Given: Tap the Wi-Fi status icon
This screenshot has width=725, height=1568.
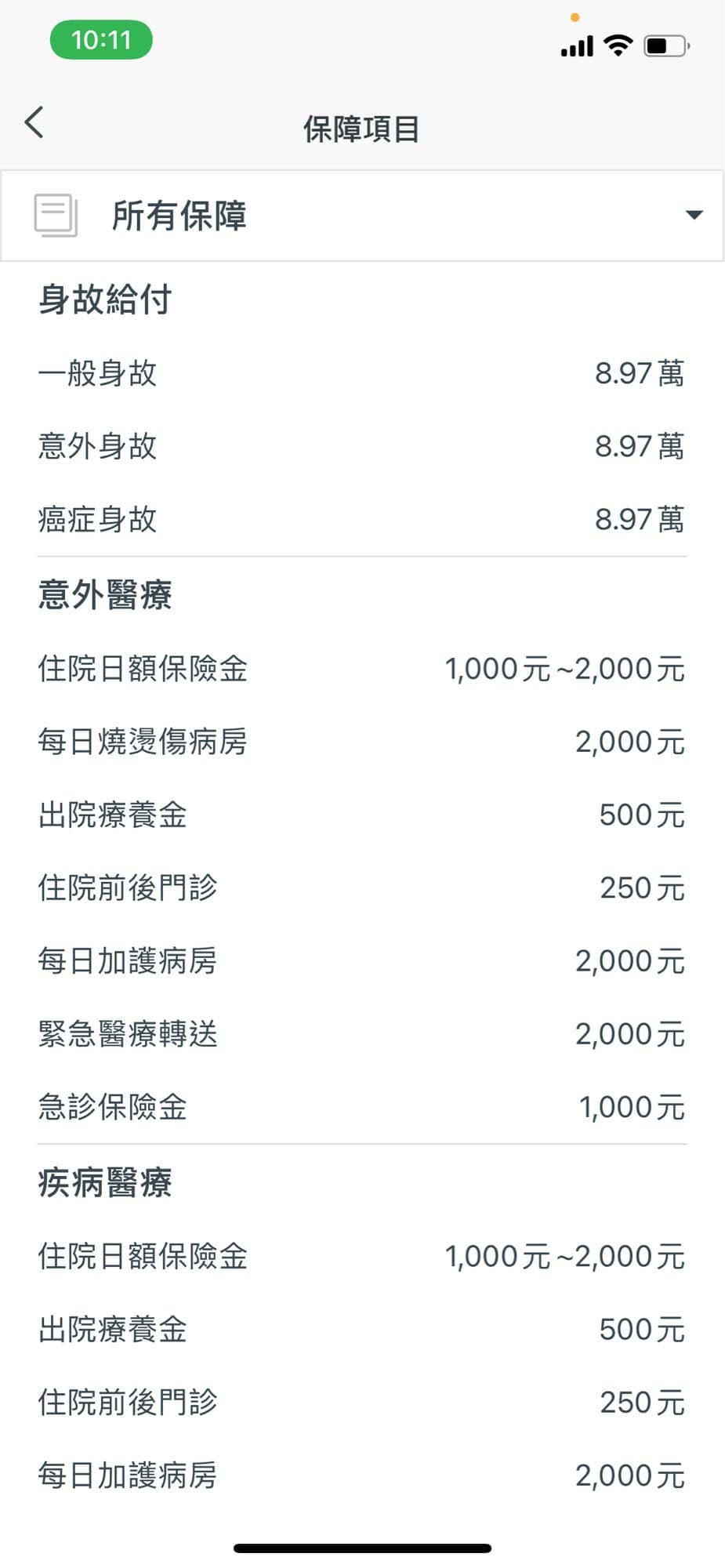Looking at the screenshot, I should (618, 45).
